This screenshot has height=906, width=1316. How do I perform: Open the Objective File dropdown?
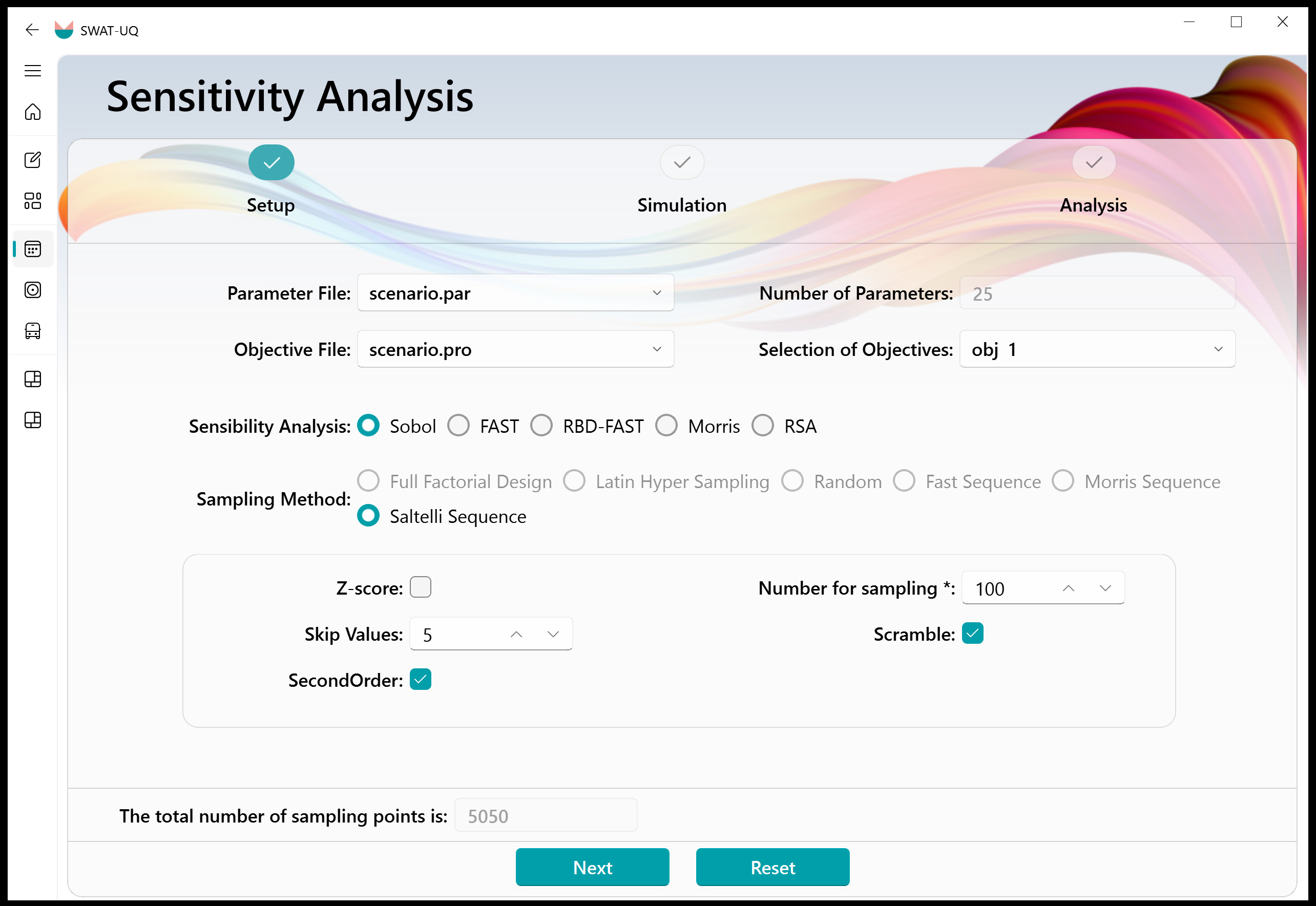pyautogui.click(x=515, y=349)
